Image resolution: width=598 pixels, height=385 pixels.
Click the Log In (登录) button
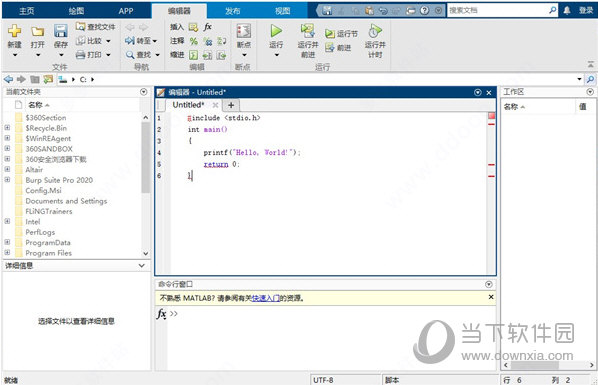[586, 11]
